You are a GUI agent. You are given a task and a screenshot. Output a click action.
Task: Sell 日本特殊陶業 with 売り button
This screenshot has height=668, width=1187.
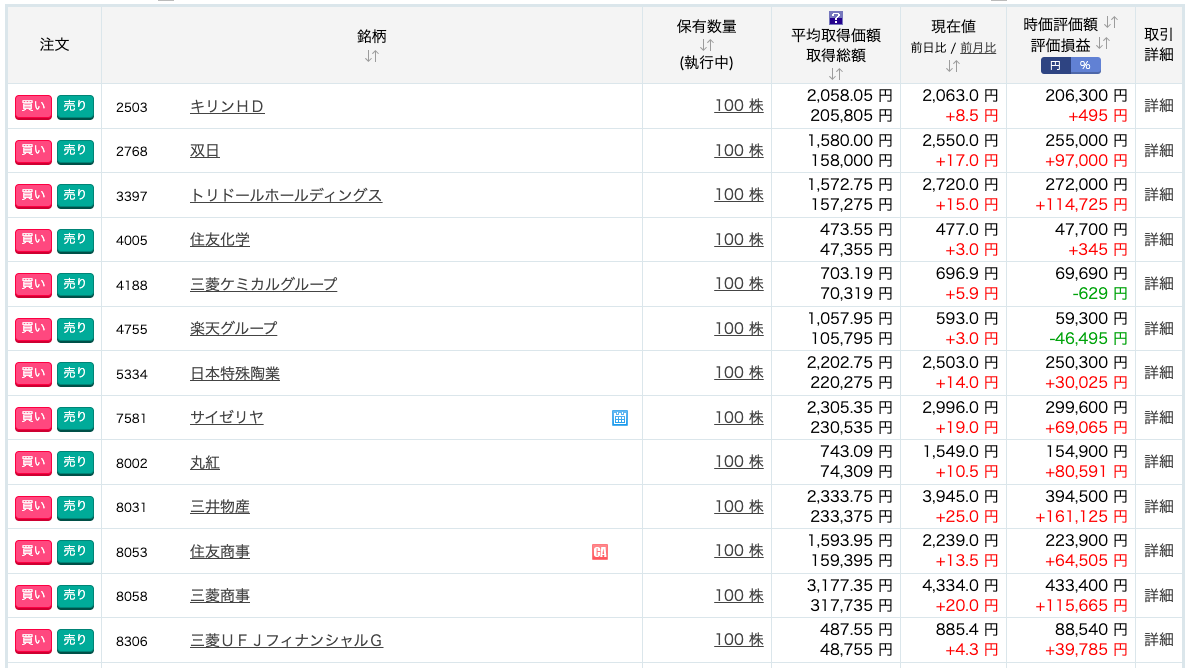point(75,373)
